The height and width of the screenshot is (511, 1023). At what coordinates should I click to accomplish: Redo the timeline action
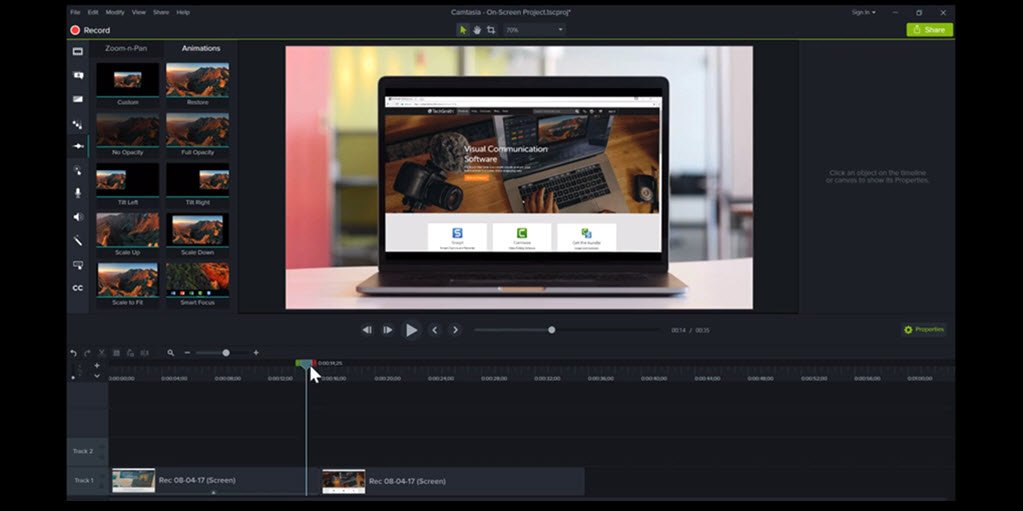point(87,353)
